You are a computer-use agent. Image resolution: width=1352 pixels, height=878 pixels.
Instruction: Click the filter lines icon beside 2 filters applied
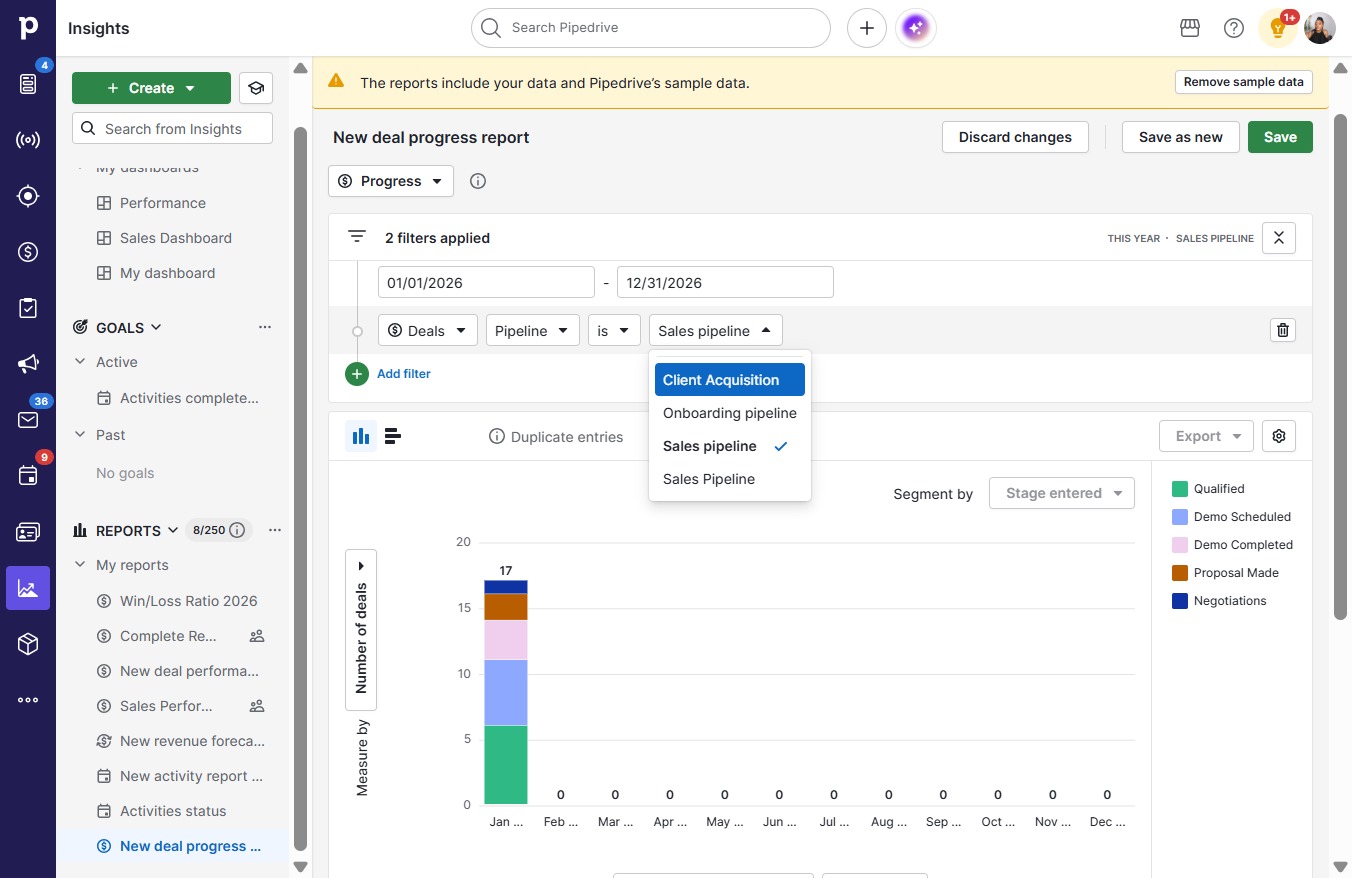357,237
